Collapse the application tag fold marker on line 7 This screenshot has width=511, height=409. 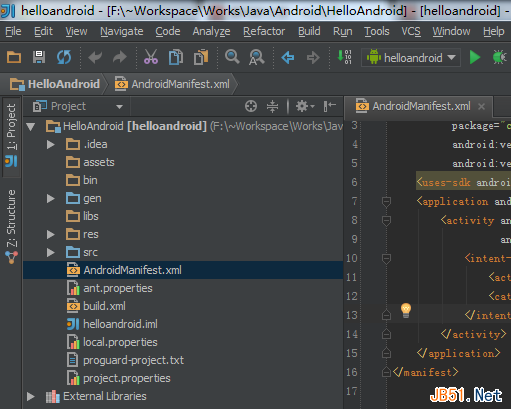coord(386,202)
